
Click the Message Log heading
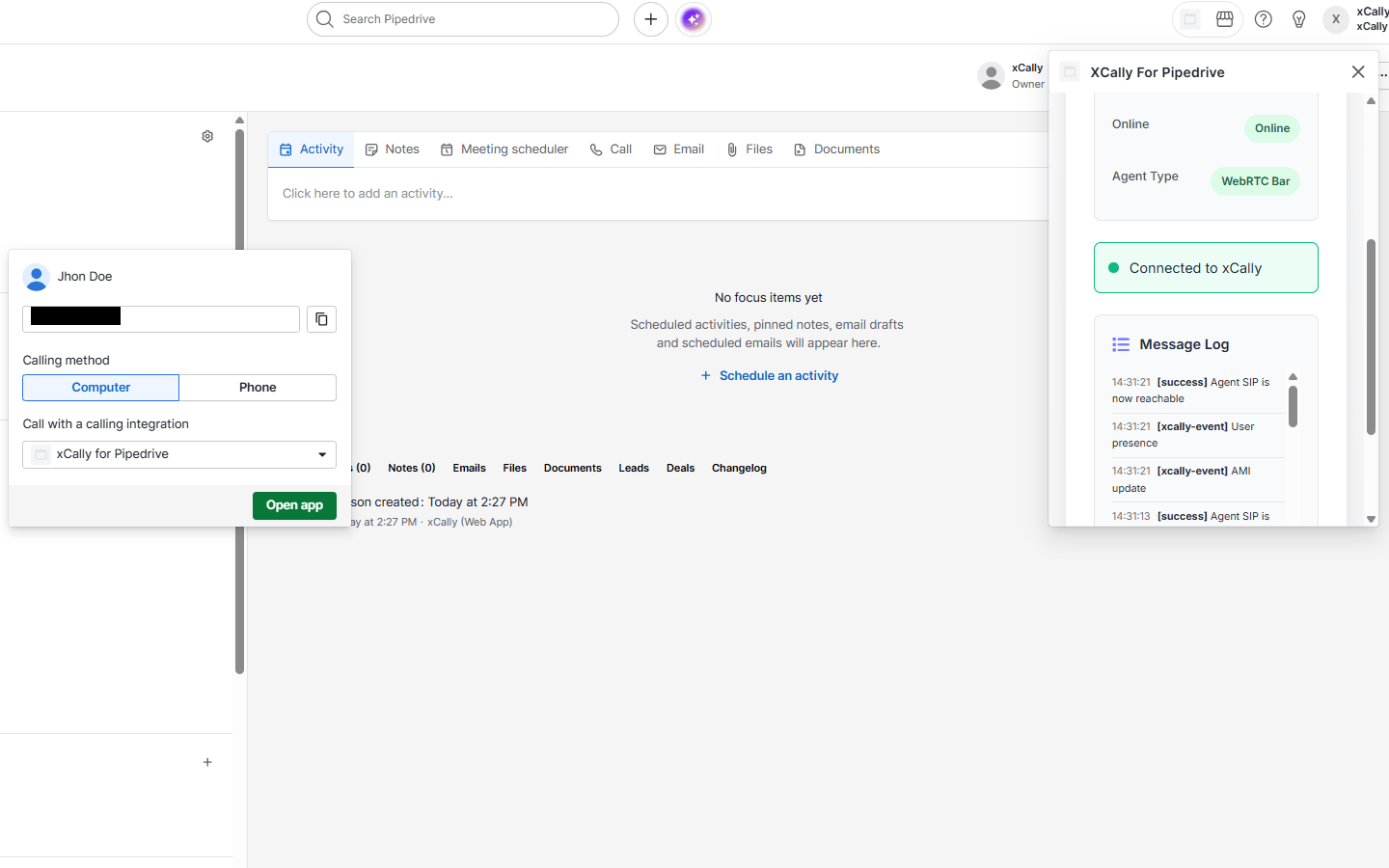click(1185, 344)
